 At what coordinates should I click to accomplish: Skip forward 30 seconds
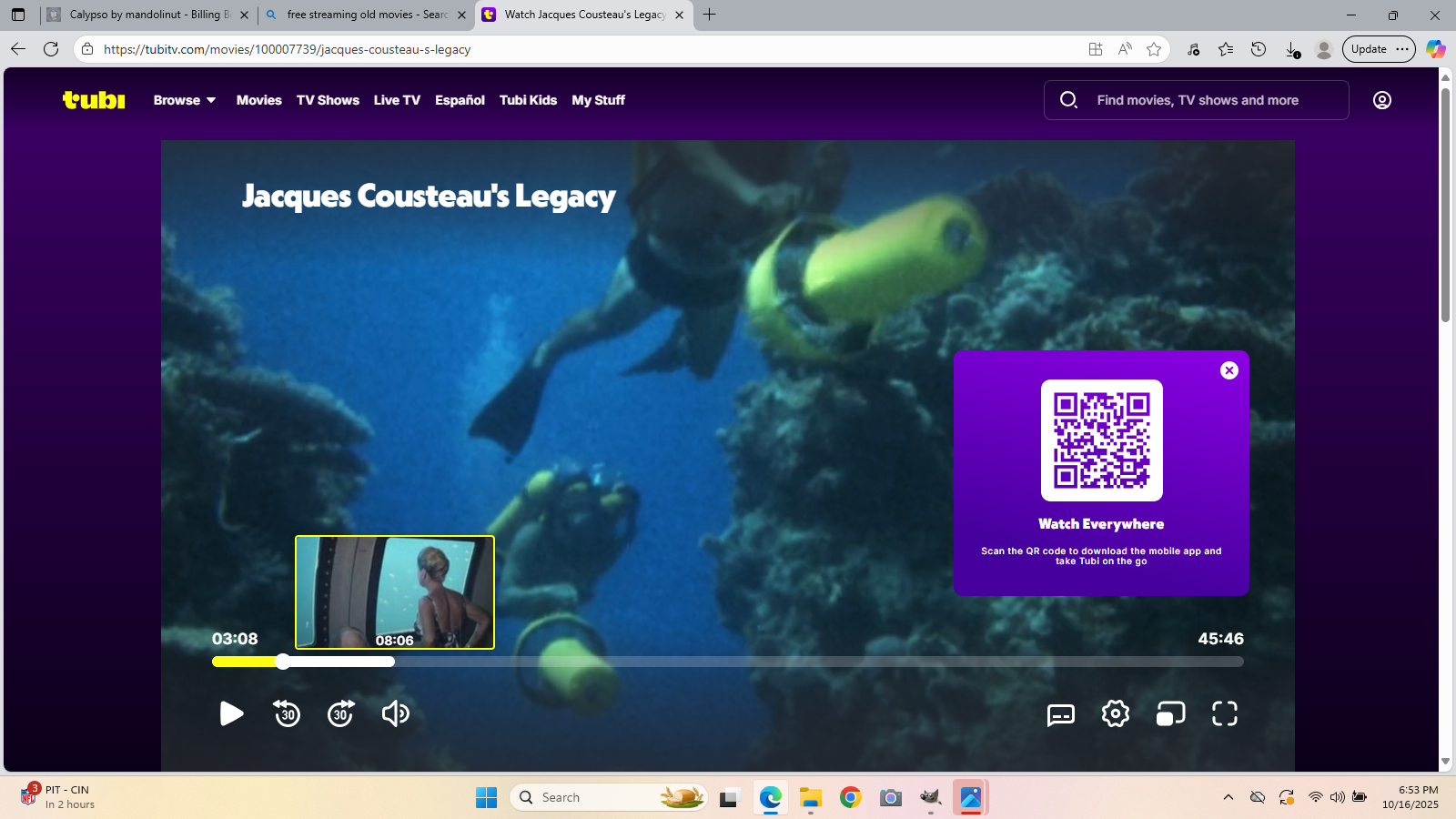point(341,713)
